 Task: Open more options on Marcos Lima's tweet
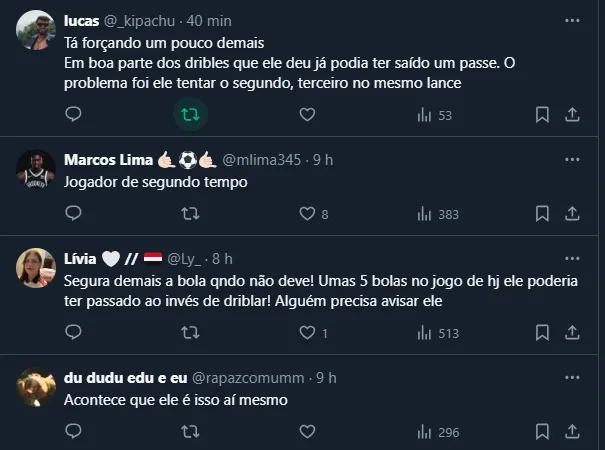[x=572, y=159]
